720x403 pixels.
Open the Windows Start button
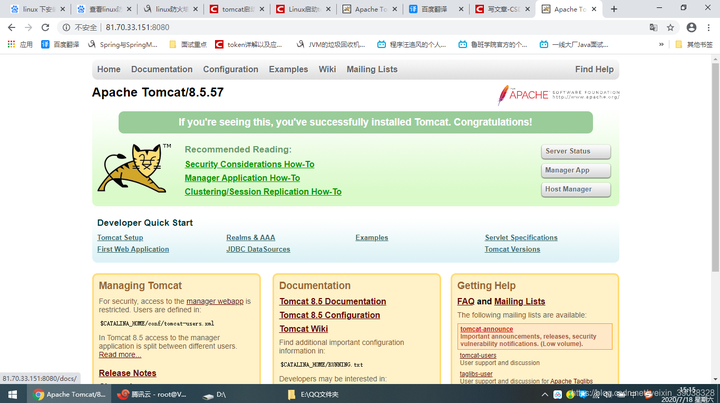13,394
